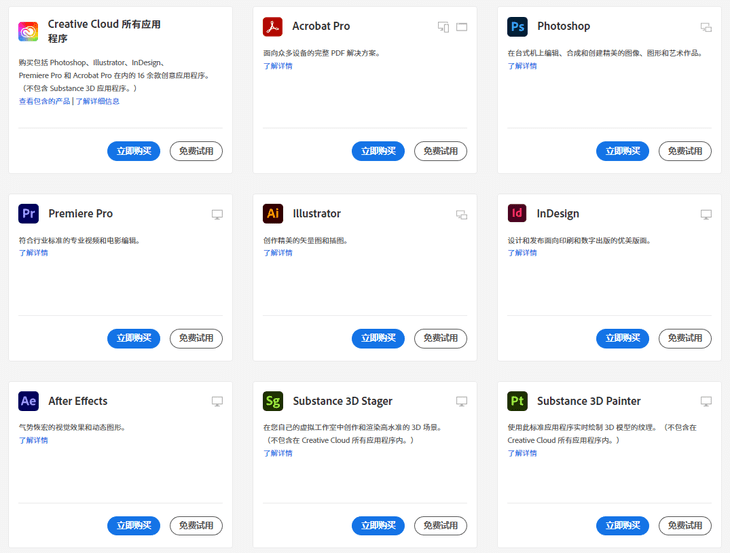Screen dimensions: 730x553
Task: Open 查看包含的产品 link in Creative Cloud card
Action: pos(44,101)
